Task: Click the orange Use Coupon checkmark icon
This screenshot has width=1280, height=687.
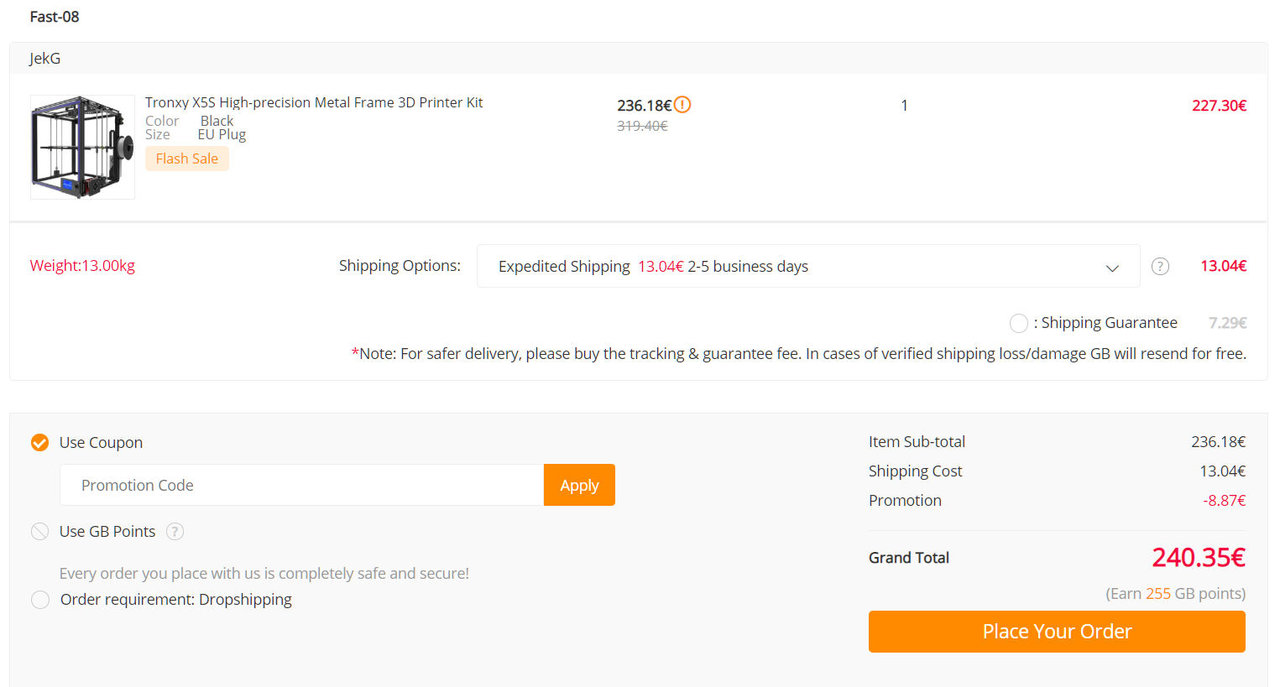Action: [x=40, y=442]
